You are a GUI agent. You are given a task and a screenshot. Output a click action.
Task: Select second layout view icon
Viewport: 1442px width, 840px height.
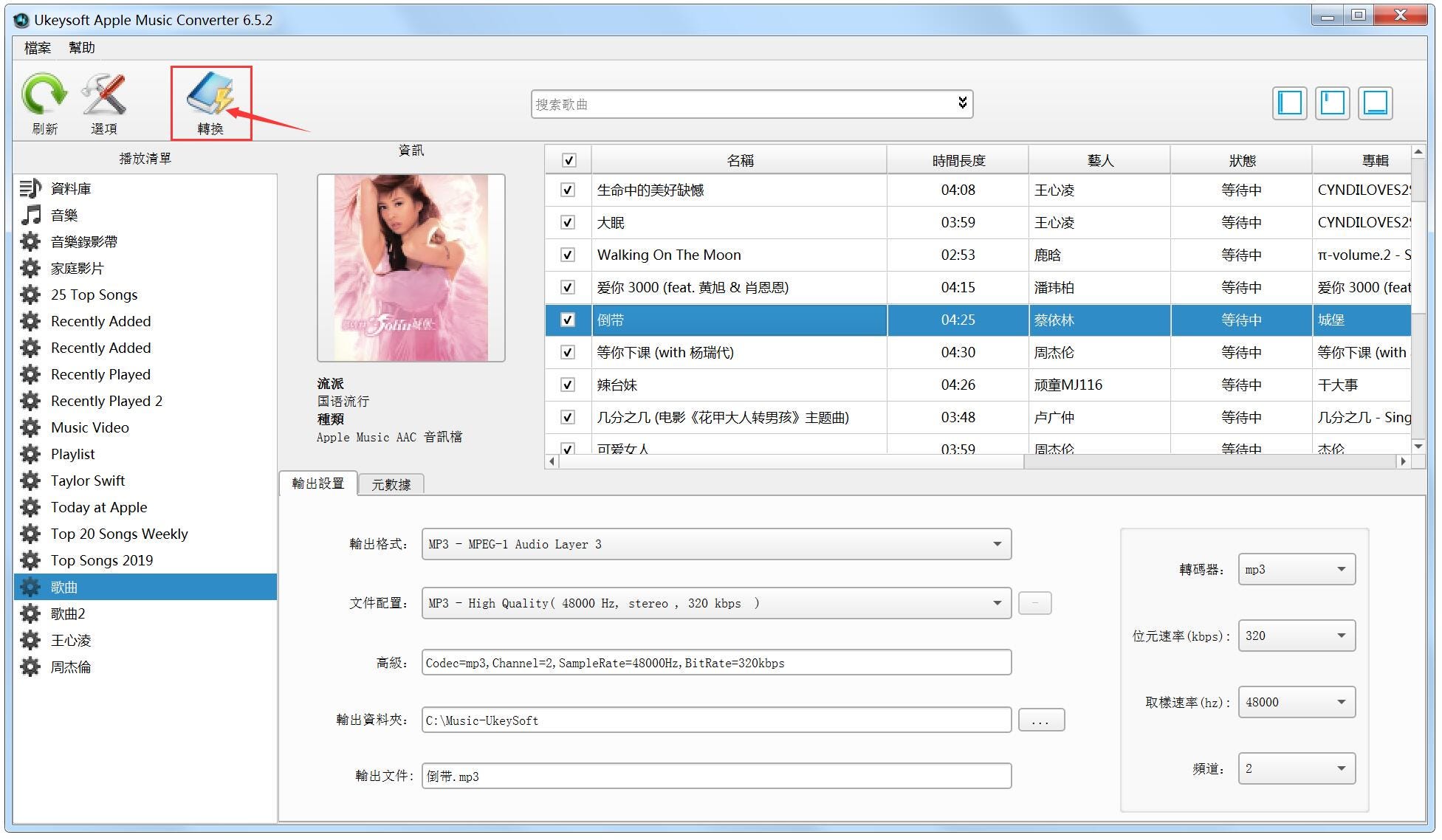(1333, 103)
